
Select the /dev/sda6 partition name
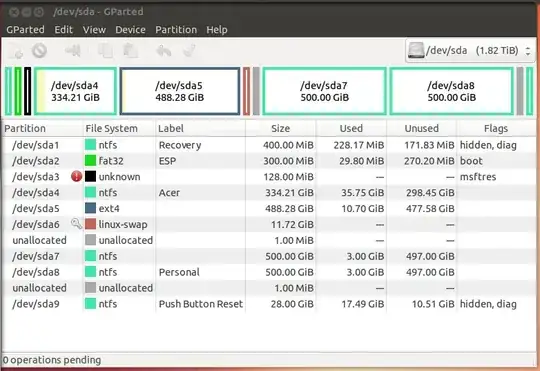point(36,224)
